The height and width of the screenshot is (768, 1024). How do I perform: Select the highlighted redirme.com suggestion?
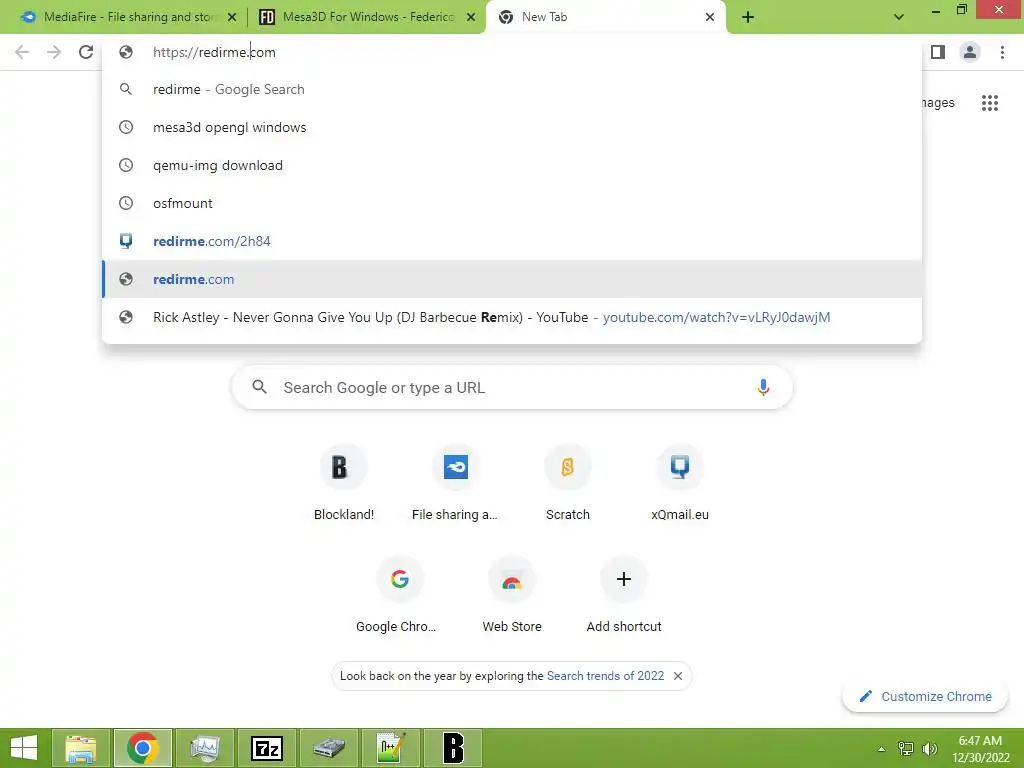[512, 279]
